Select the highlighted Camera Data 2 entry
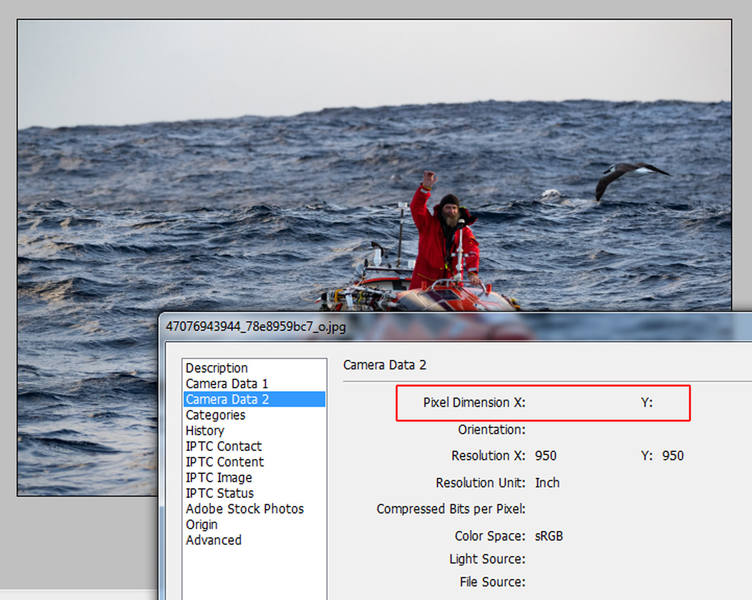752x600 pixels. click(254, 399)
